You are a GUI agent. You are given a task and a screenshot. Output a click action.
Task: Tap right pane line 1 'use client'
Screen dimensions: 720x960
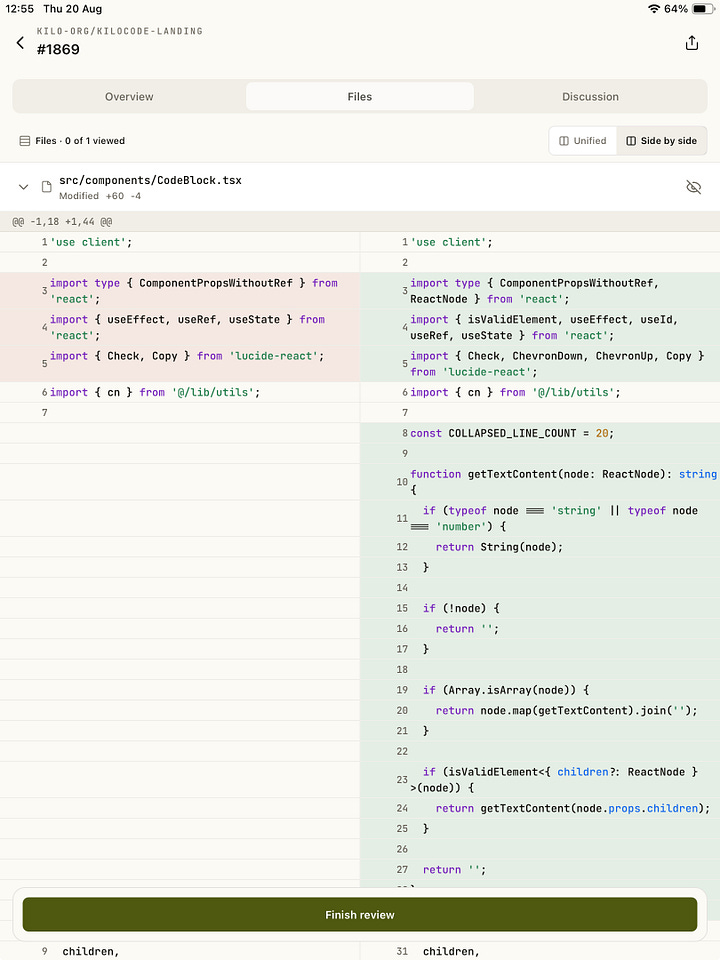coord(540,242)
